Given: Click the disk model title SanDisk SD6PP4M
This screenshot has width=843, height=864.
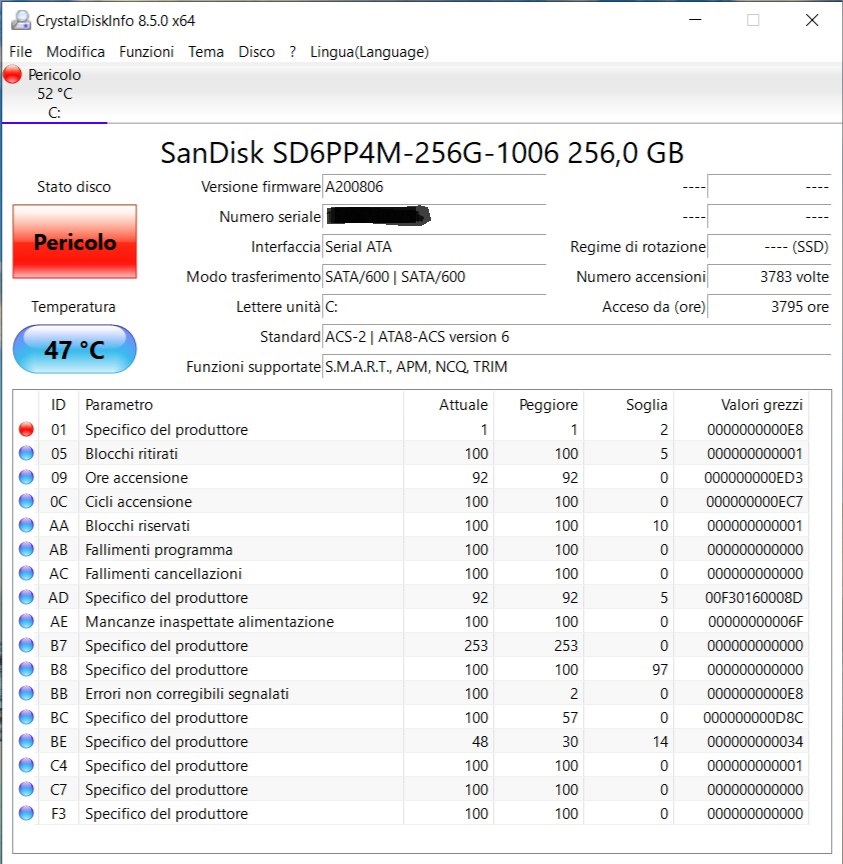Looking at the screenshot, I should (x=422, y=153).
